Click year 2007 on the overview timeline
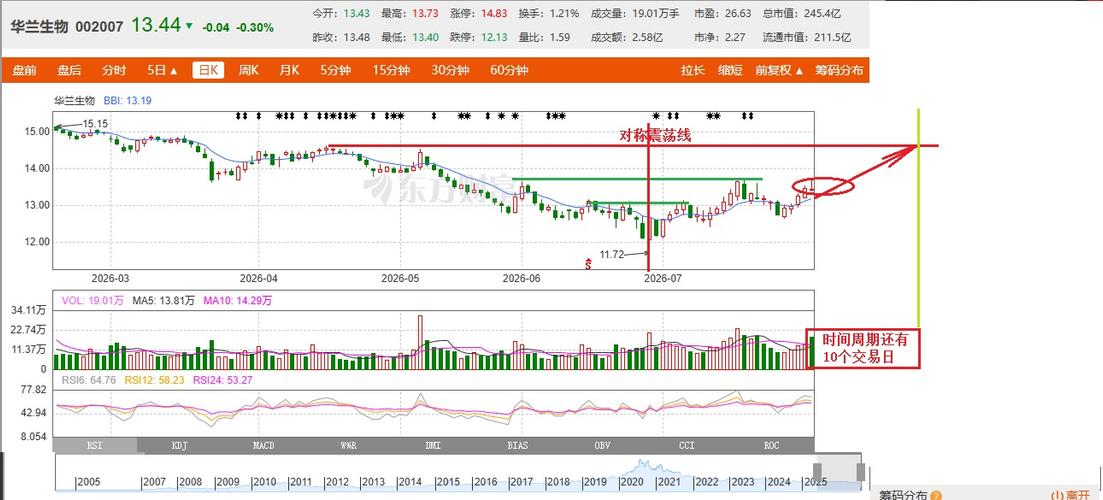 point(153,482)
